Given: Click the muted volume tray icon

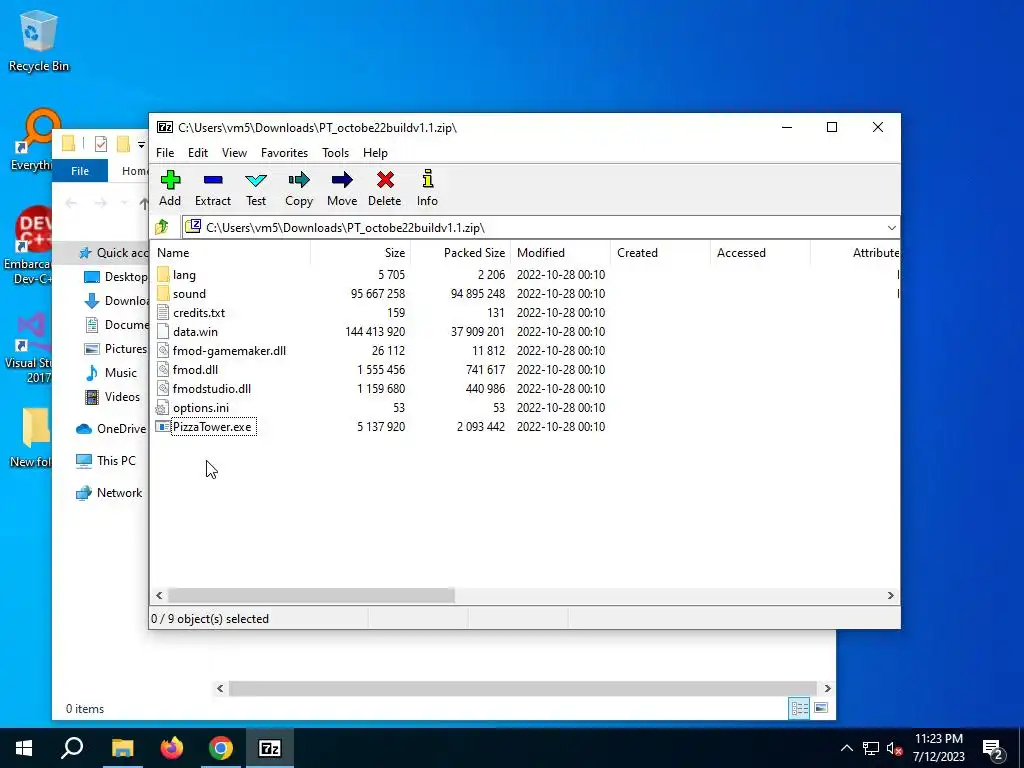Looking at the screenshot, I should pyautogui.click(x=895, y=748).
